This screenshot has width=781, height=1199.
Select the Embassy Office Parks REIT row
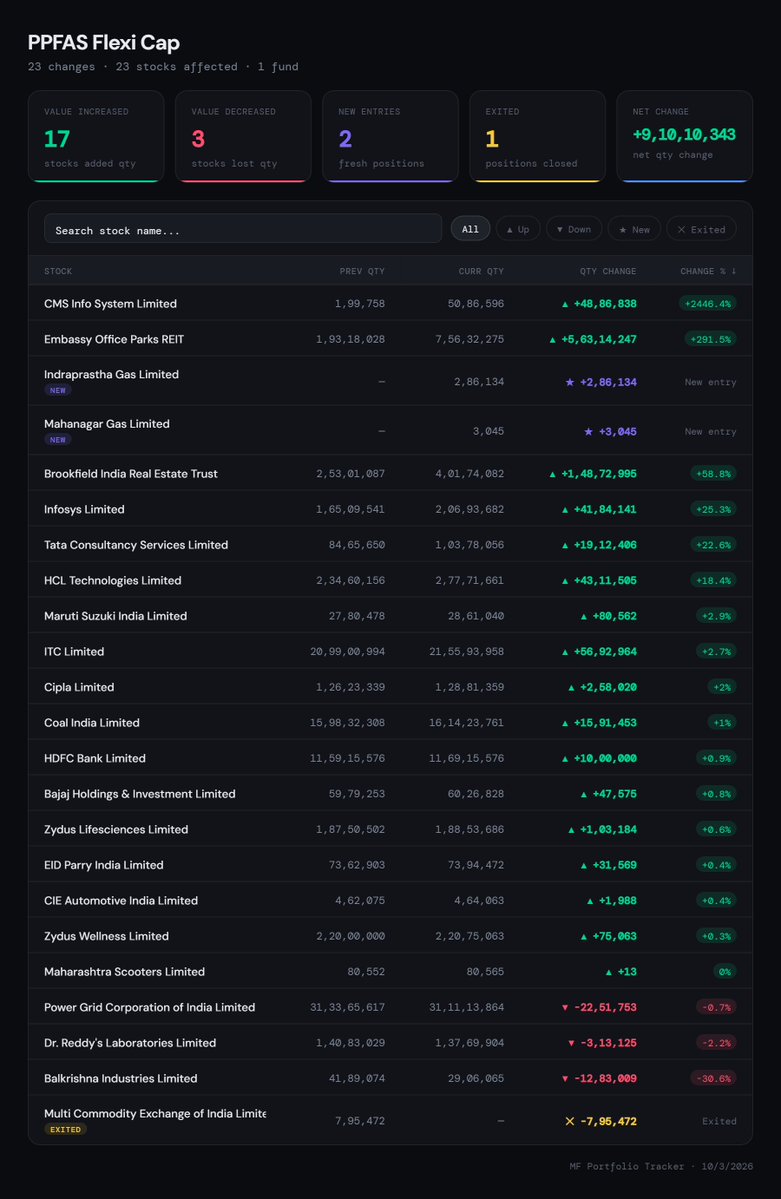[390, 339]
